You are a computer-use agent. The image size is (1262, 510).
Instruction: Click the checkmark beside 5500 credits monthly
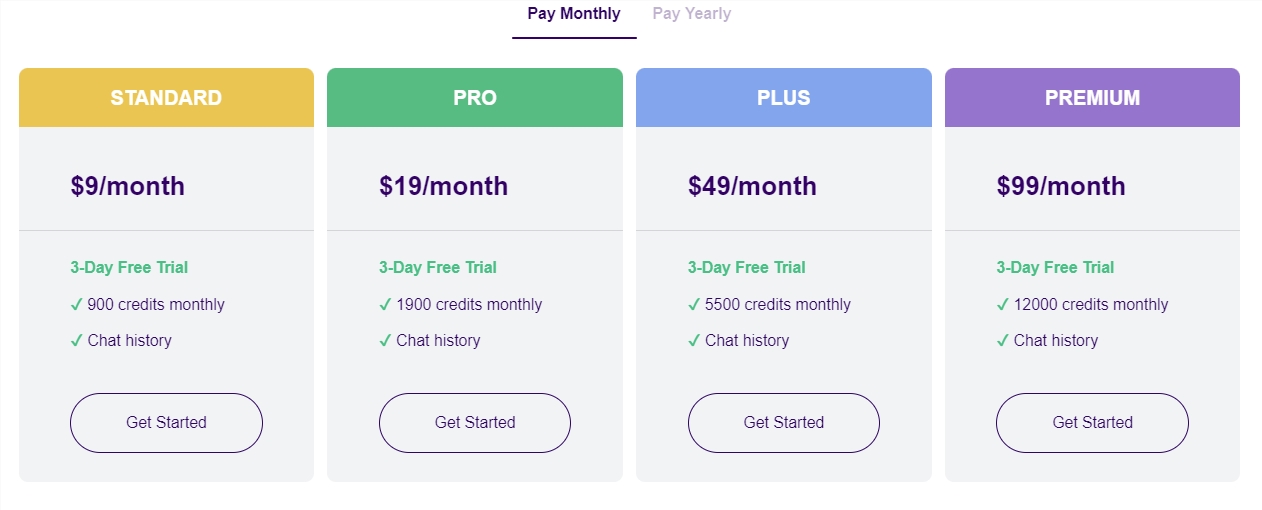tap(694, 304)
